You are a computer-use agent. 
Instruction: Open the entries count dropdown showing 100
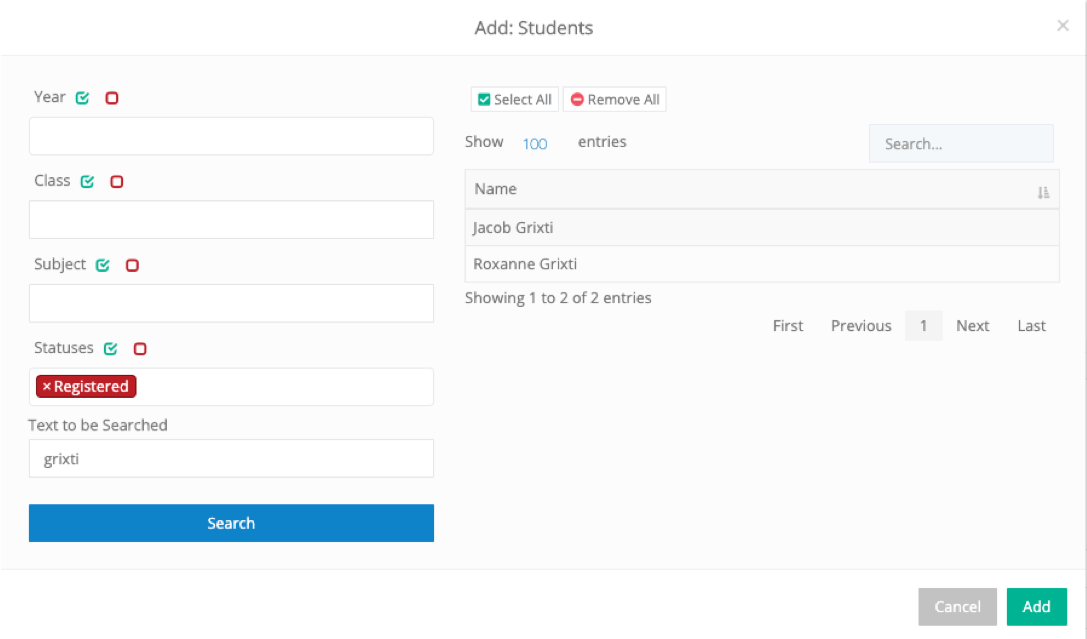pos(536,142)
